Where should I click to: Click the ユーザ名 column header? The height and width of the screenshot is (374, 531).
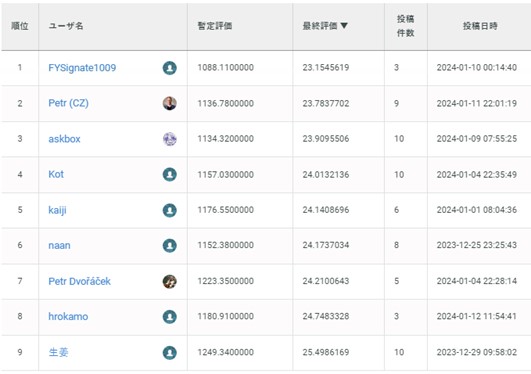(66, 26)
